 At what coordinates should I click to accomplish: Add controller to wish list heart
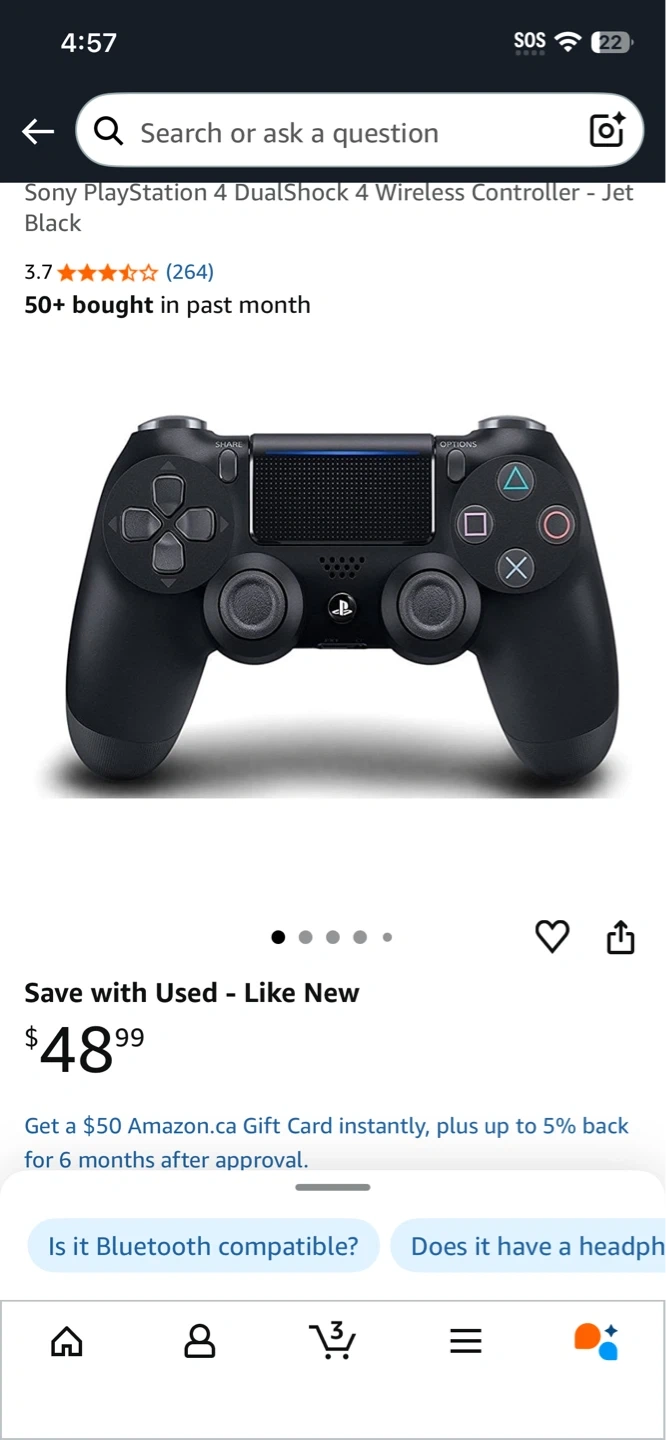pyautogui.click(x=552, y=937)
